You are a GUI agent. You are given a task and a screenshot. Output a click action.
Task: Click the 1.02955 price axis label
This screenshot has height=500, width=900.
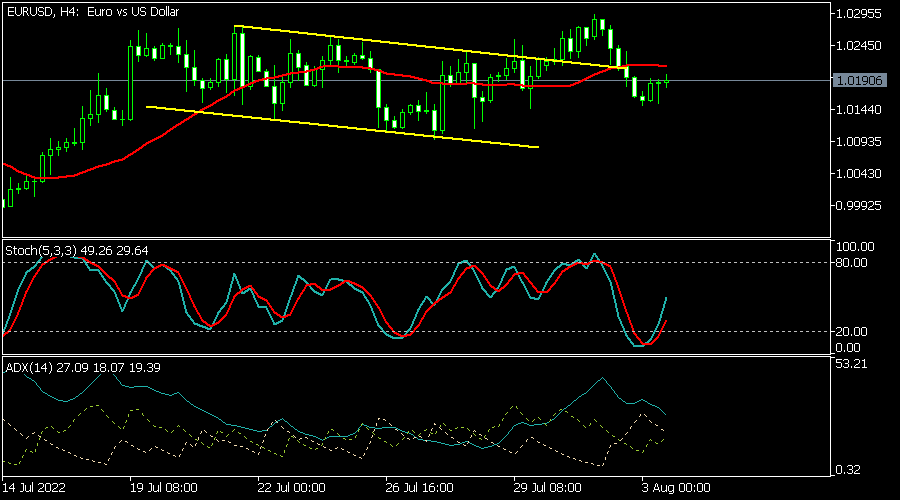859,14
